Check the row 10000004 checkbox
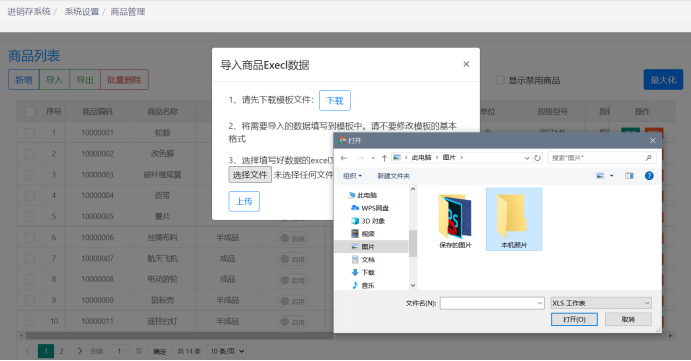The width and height of the screenshot is (691, 361). 30,195
